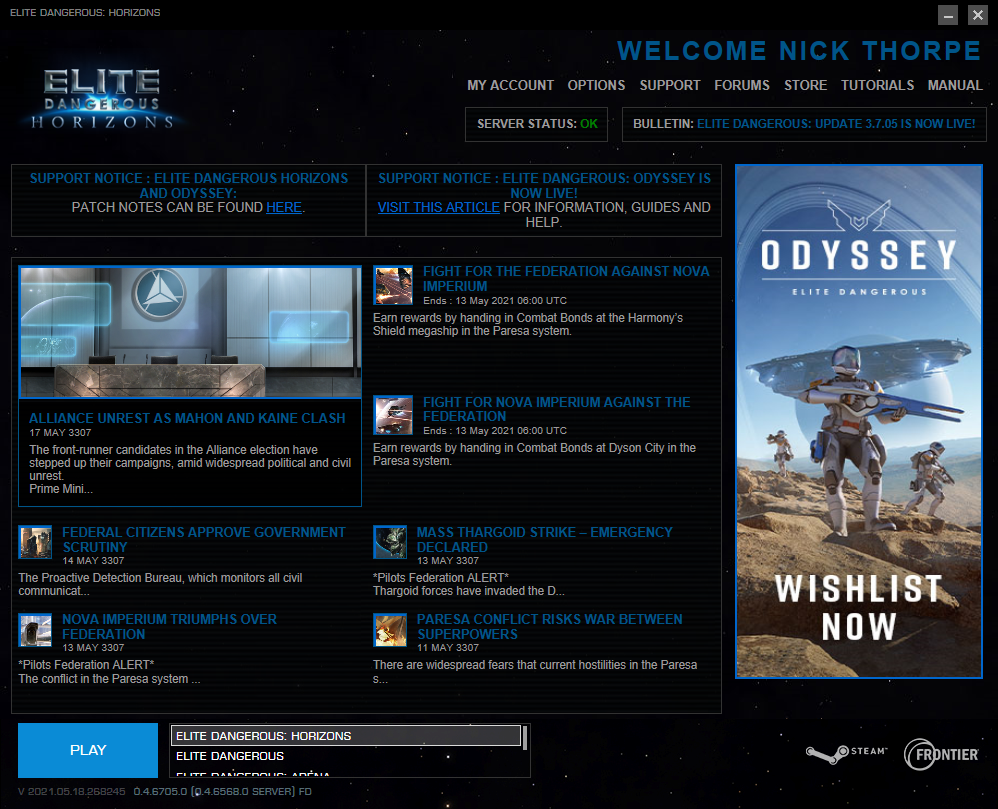
Task: Click the HERE patch notes link
Action: click(284, 208)
